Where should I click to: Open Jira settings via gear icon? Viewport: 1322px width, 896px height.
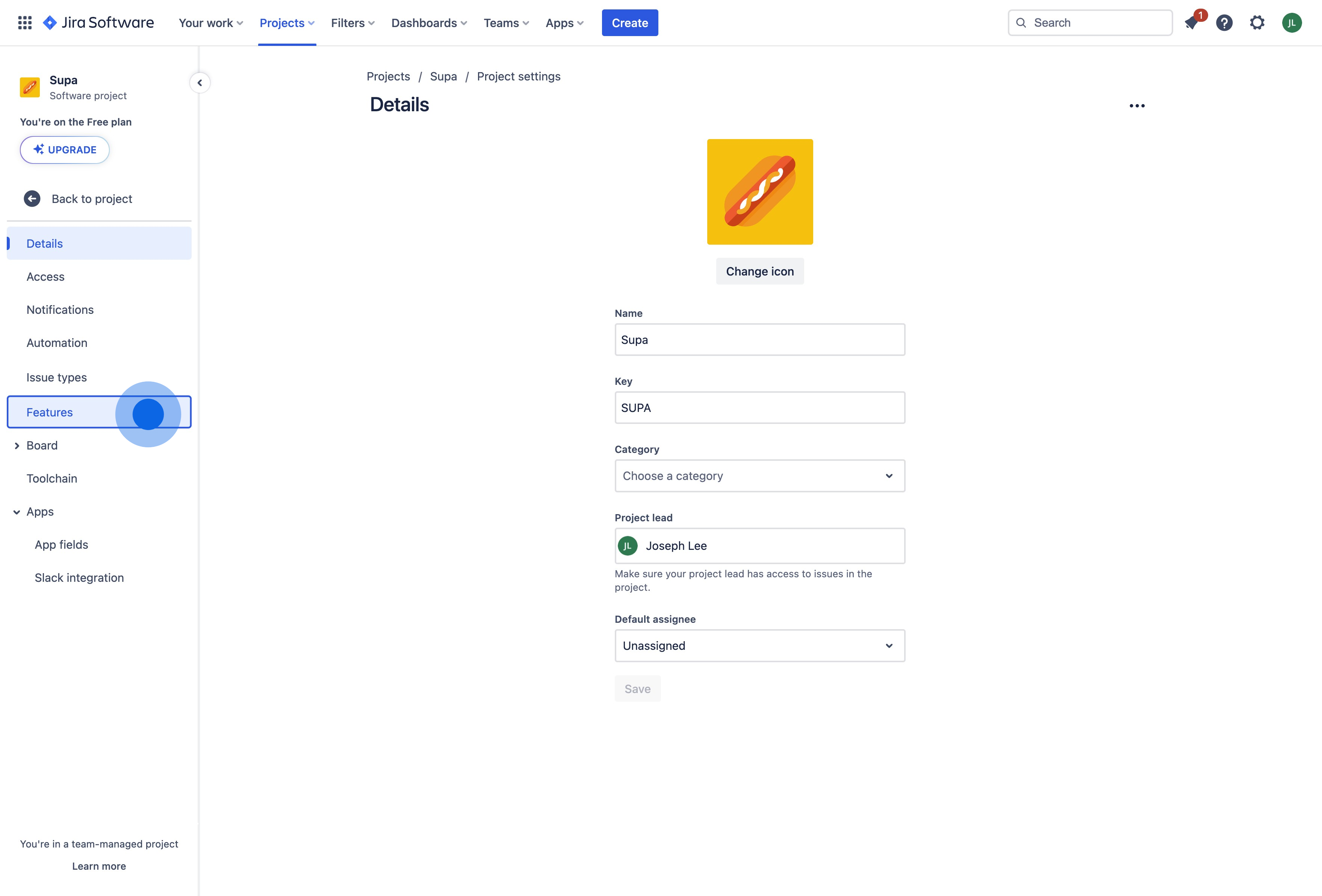pyautogui.click(x=1257, y=23)
